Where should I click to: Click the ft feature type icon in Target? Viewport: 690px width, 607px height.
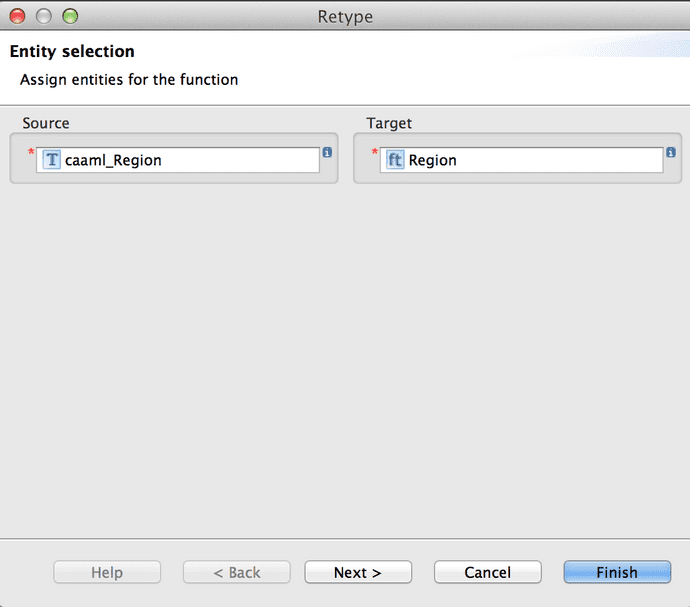(x=395, y=160)
